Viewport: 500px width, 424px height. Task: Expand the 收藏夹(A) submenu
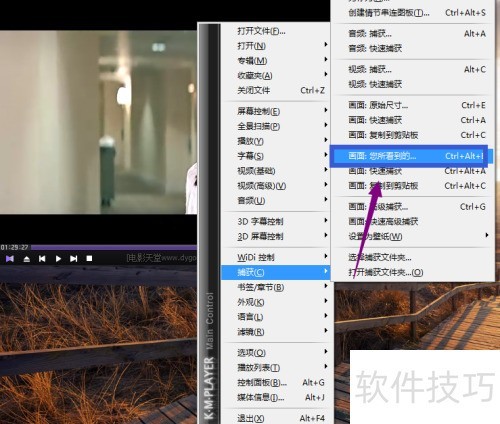click(x=276, y=76)
